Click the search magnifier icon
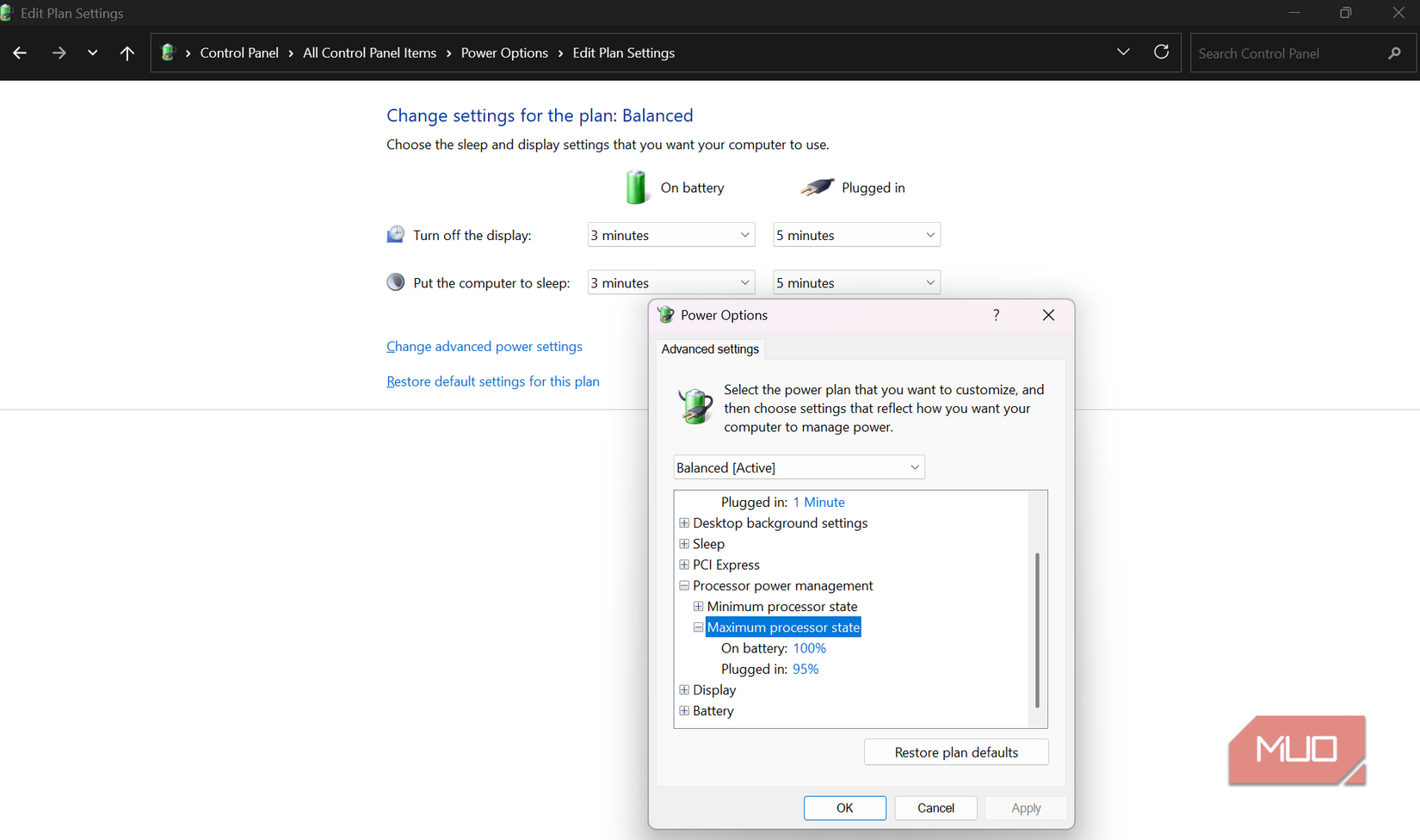 click(1394, 53)
